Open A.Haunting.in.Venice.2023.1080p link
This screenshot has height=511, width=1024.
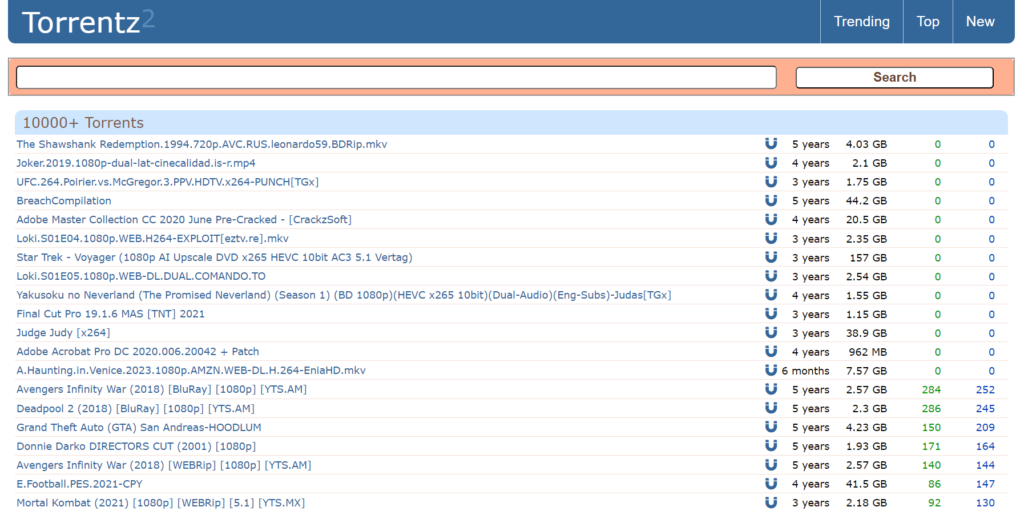[x=191, y=371]
